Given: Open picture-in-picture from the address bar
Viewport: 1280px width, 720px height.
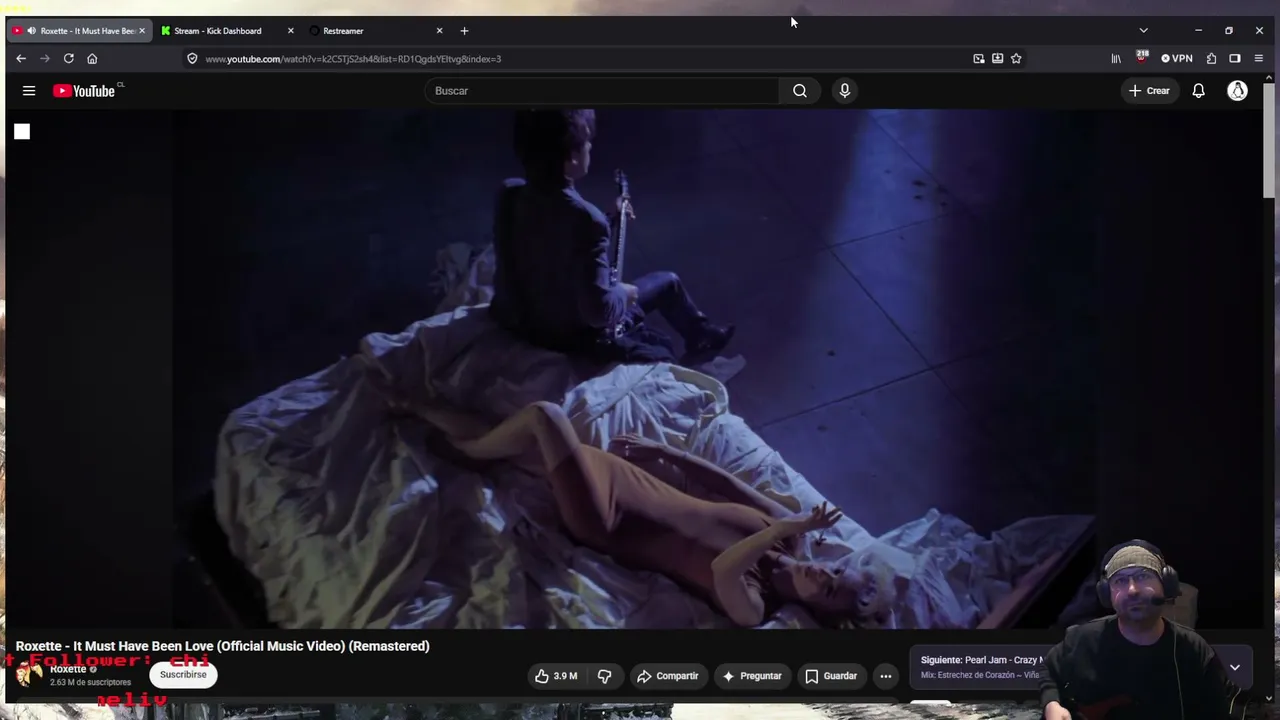Looking at the screenshot, I should tap(978, 59).
